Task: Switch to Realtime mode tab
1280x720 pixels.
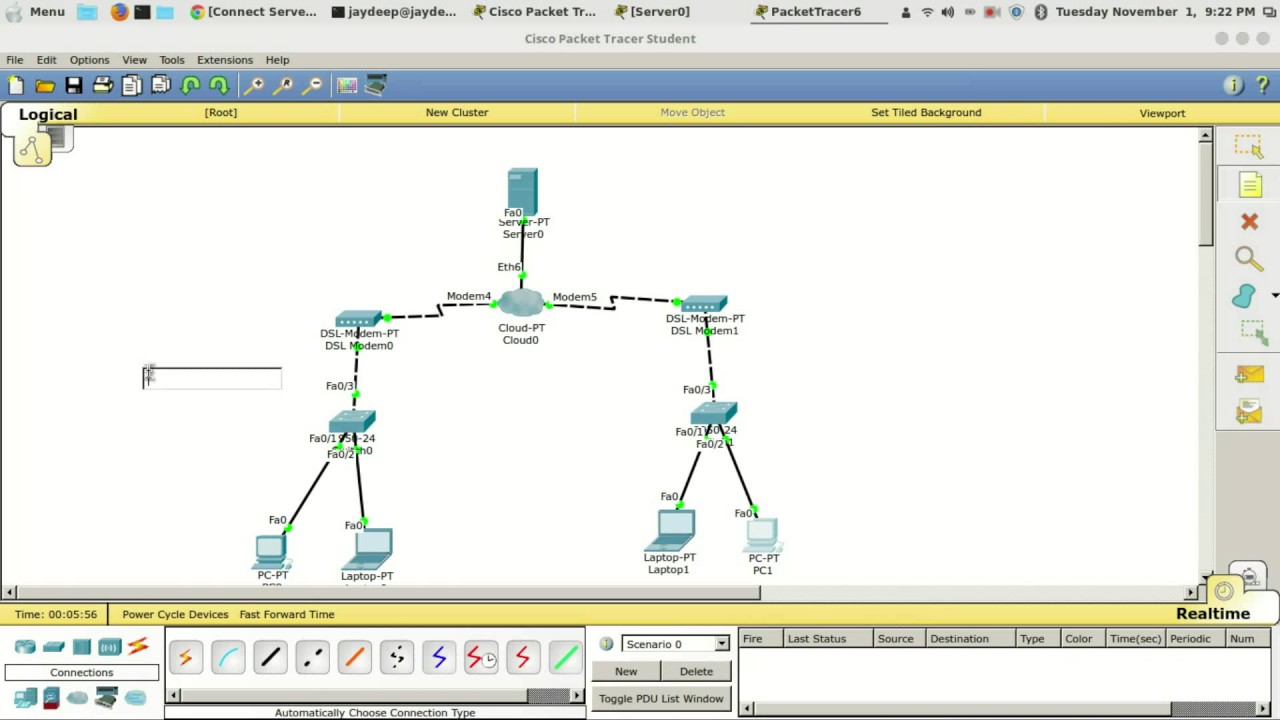Action: (1213, 614)
